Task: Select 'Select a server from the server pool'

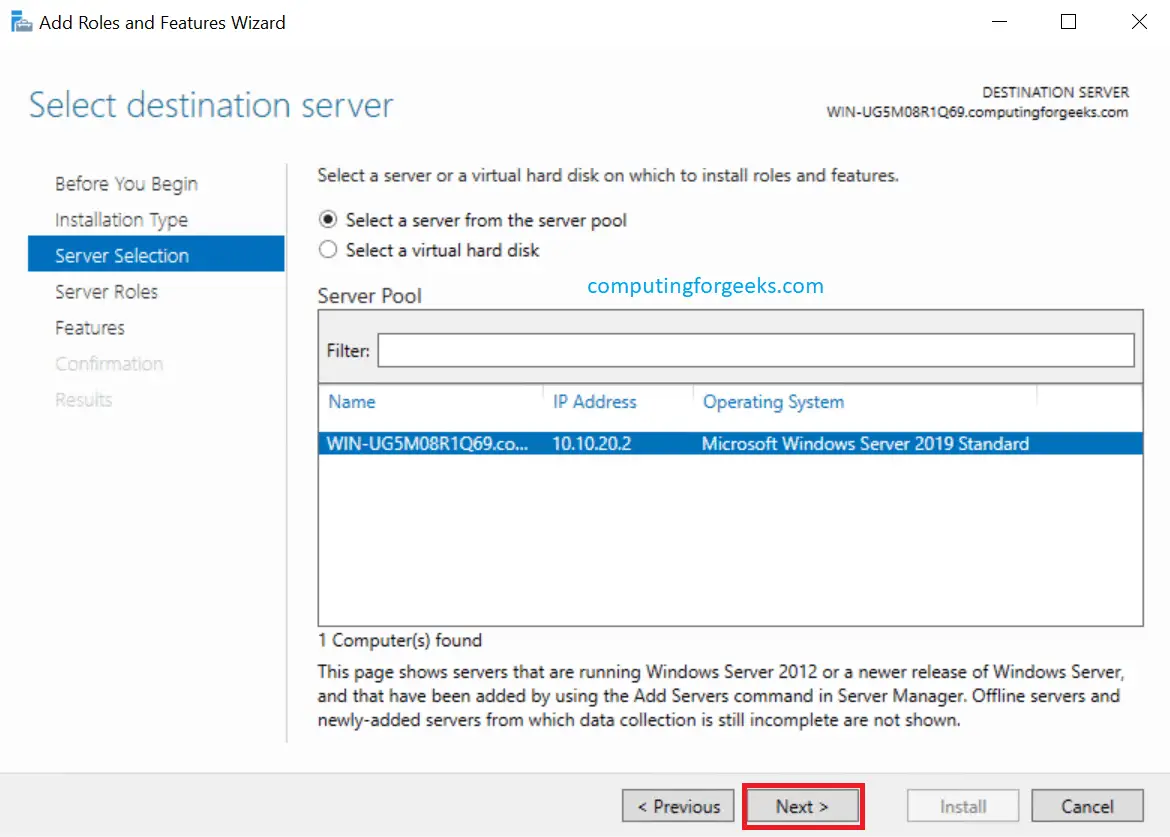Action: coord(327,221)
